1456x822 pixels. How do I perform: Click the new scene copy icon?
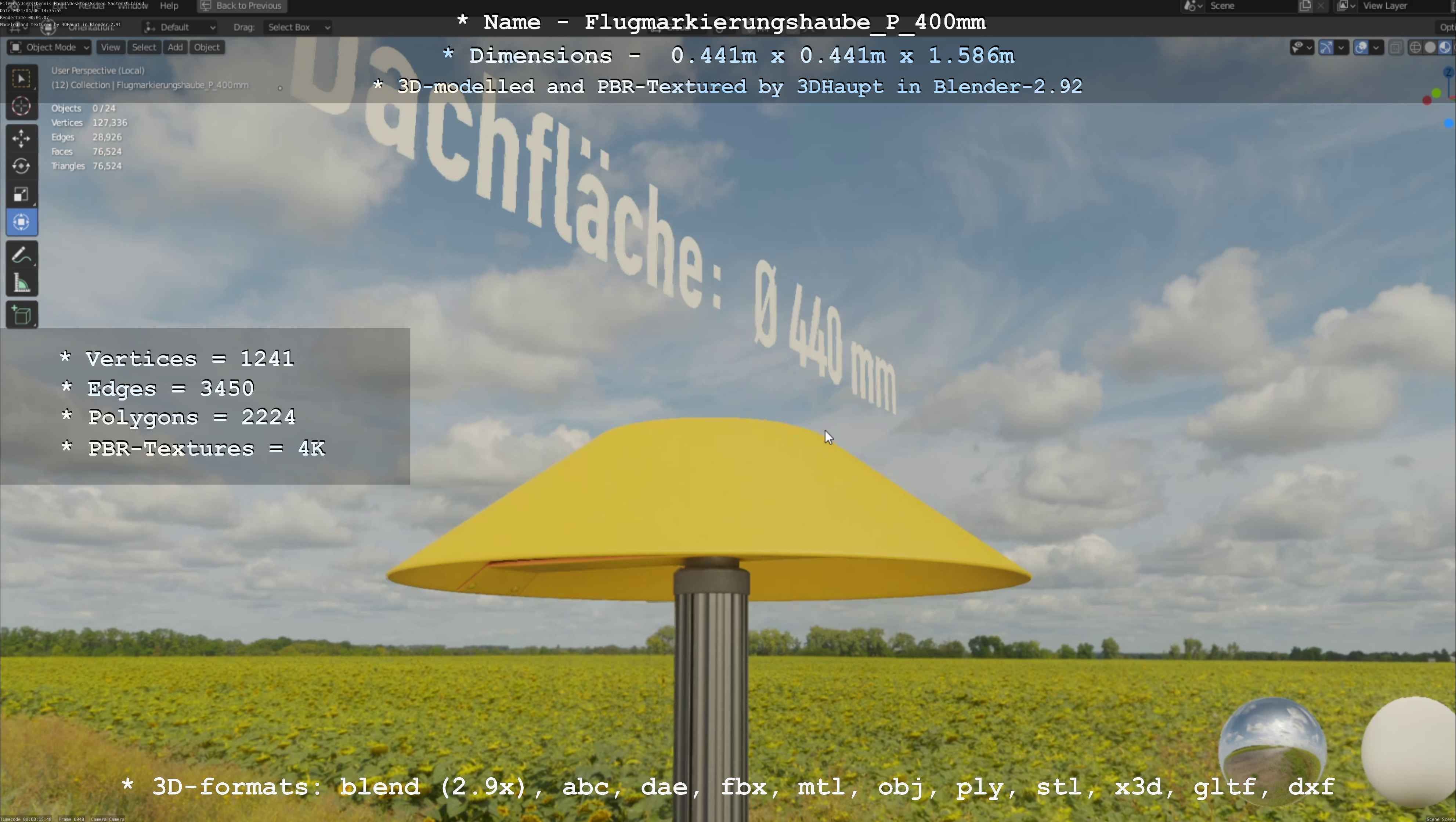point(1305,6)
